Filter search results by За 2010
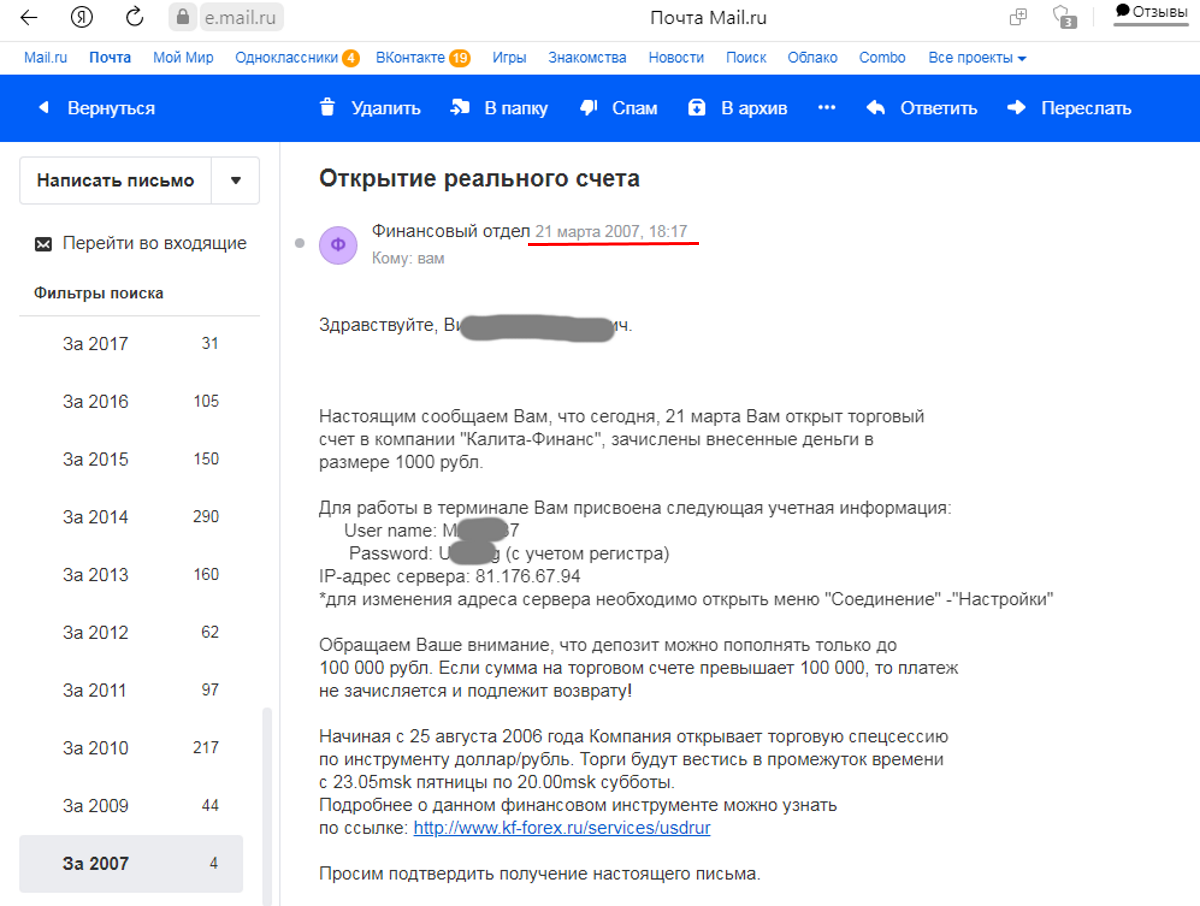This screenshot has width=1200, height=906. (131, 749)
